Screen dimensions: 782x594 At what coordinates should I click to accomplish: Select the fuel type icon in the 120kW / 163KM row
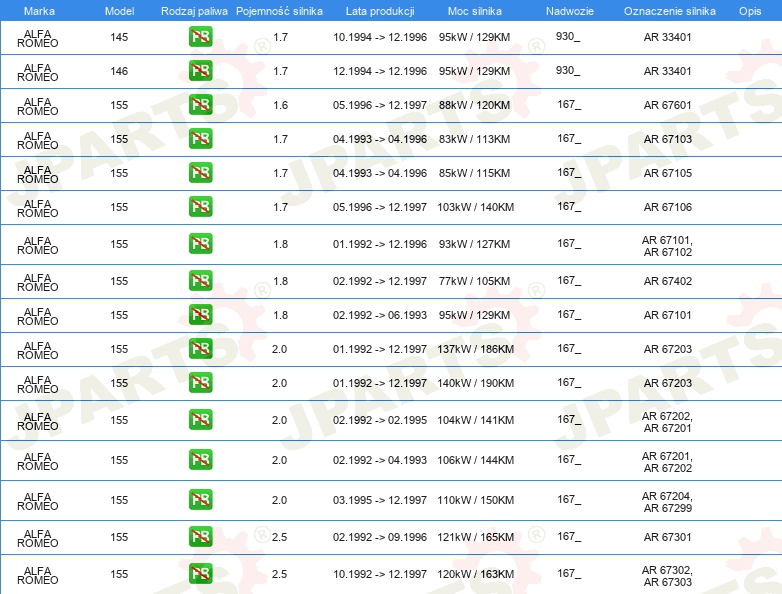tap(200, 574)
